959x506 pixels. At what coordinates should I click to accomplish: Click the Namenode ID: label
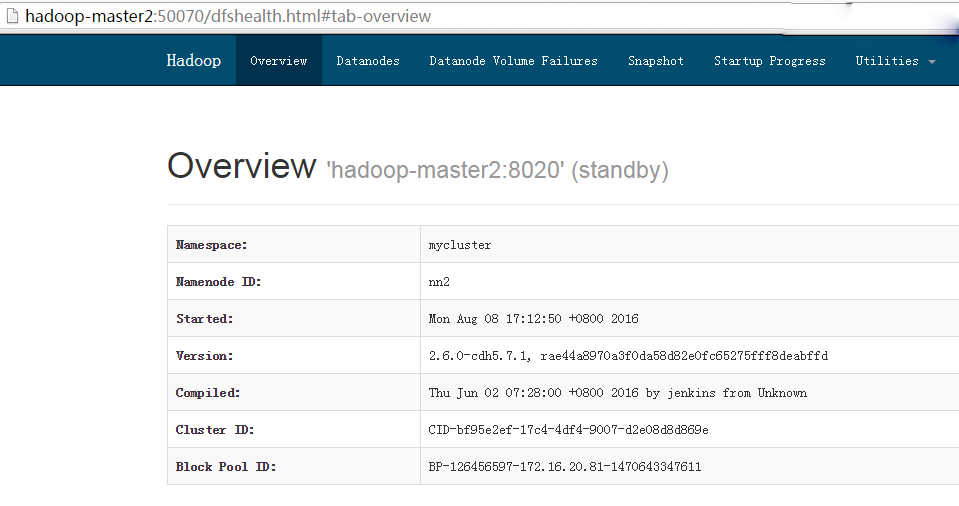point(218,281)
